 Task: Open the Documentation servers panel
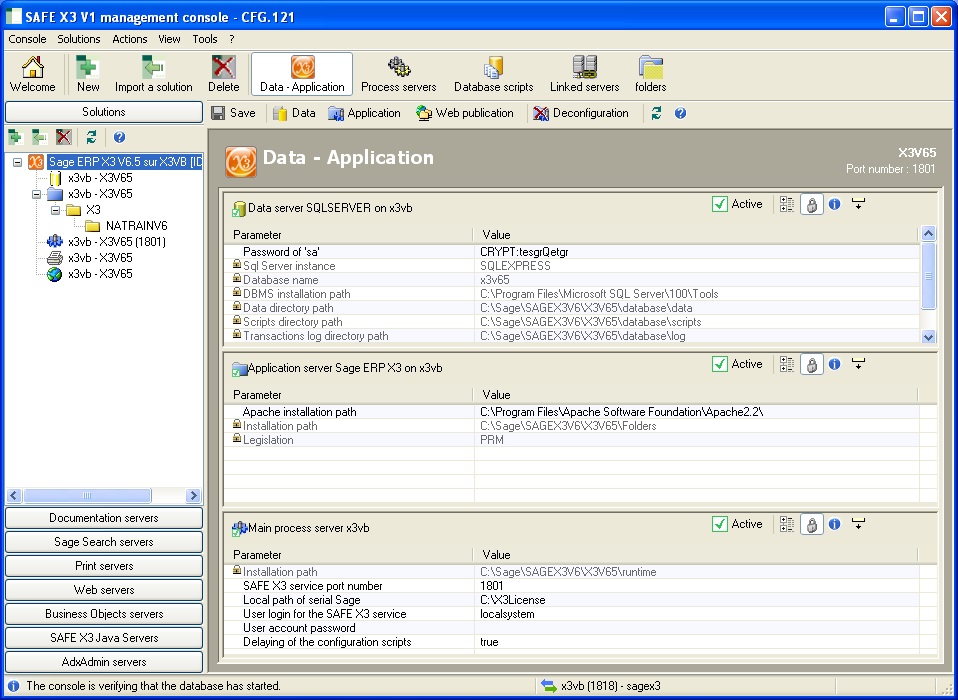coord(104,518)
